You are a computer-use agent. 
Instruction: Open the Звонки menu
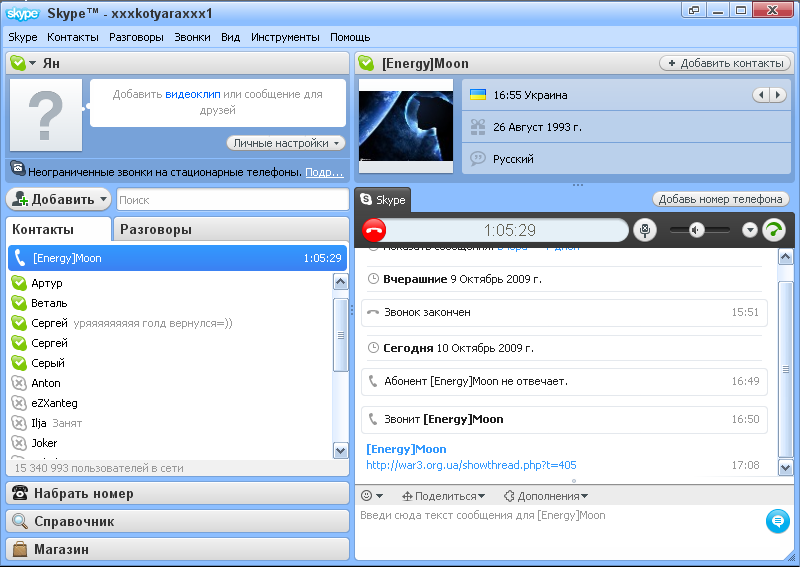(192, 37)
